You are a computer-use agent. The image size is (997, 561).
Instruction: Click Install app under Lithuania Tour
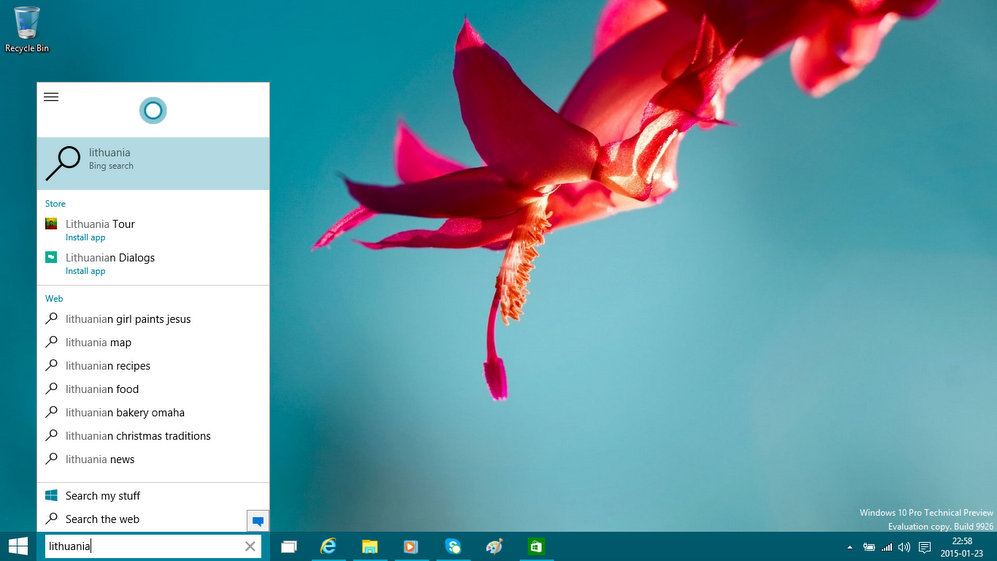coord(85,238)
